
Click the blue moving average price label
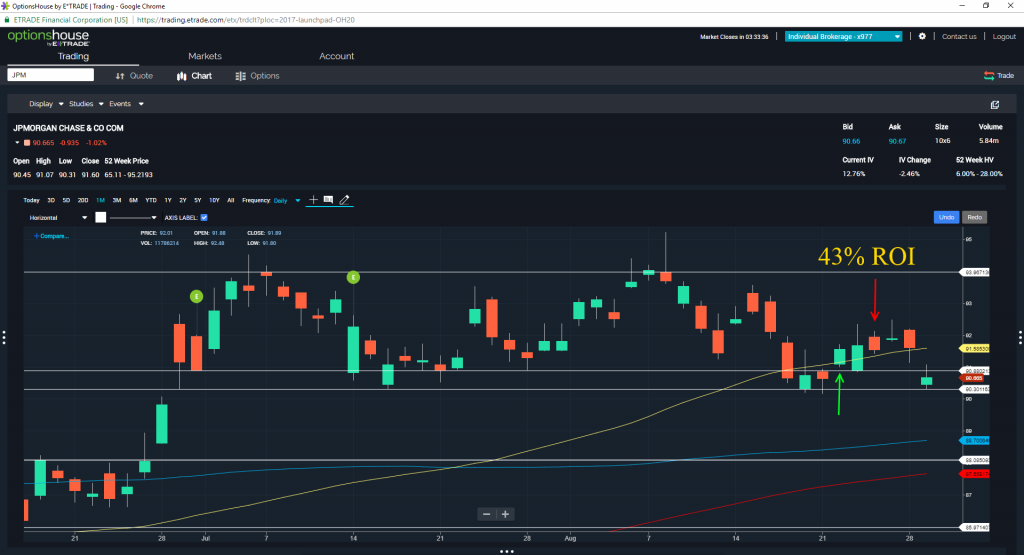974,441
